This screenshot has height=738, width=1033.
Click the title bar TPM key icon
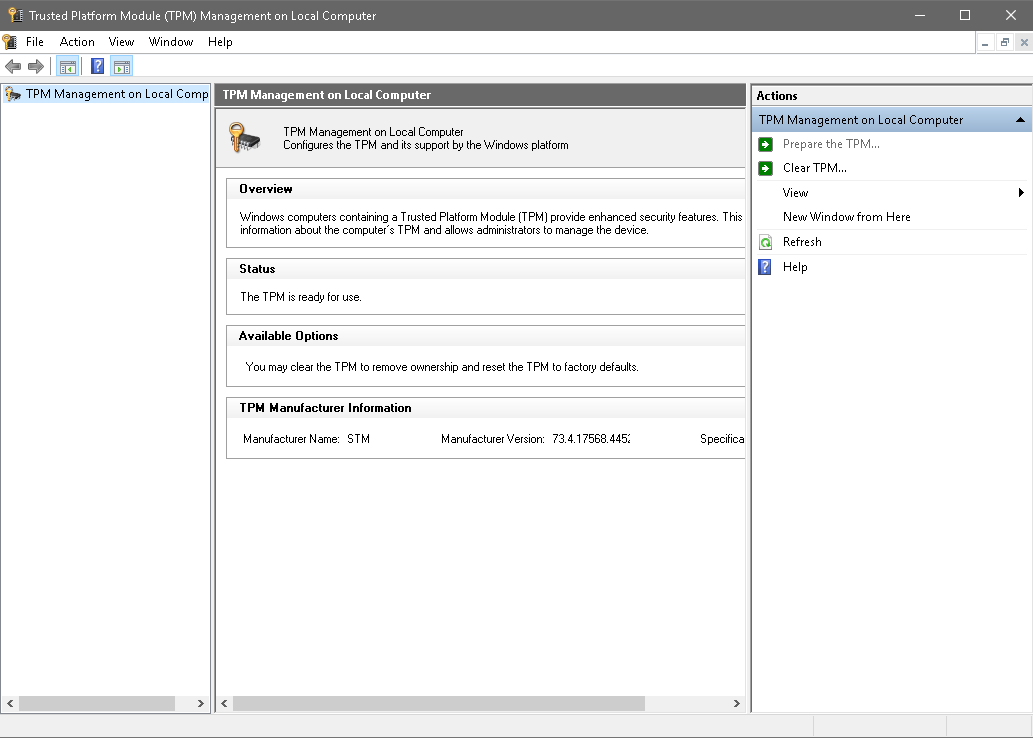coord(15,14)
